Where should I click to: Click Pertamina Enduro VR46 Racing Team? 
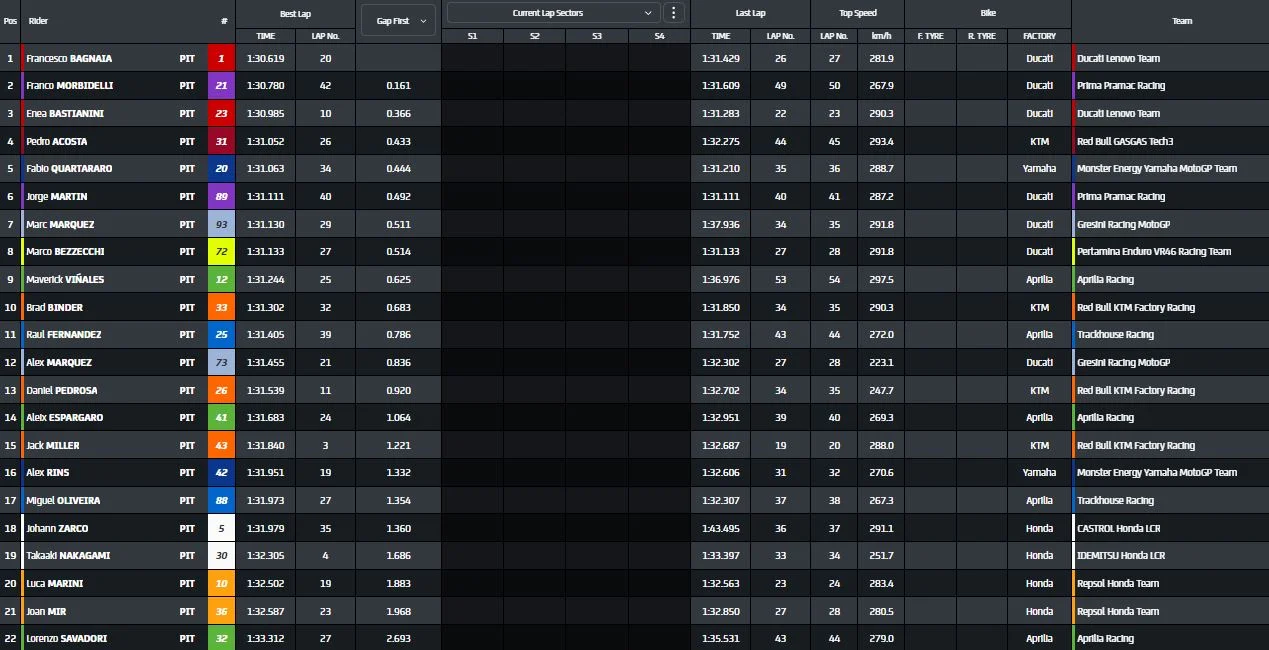(1154, 252)
